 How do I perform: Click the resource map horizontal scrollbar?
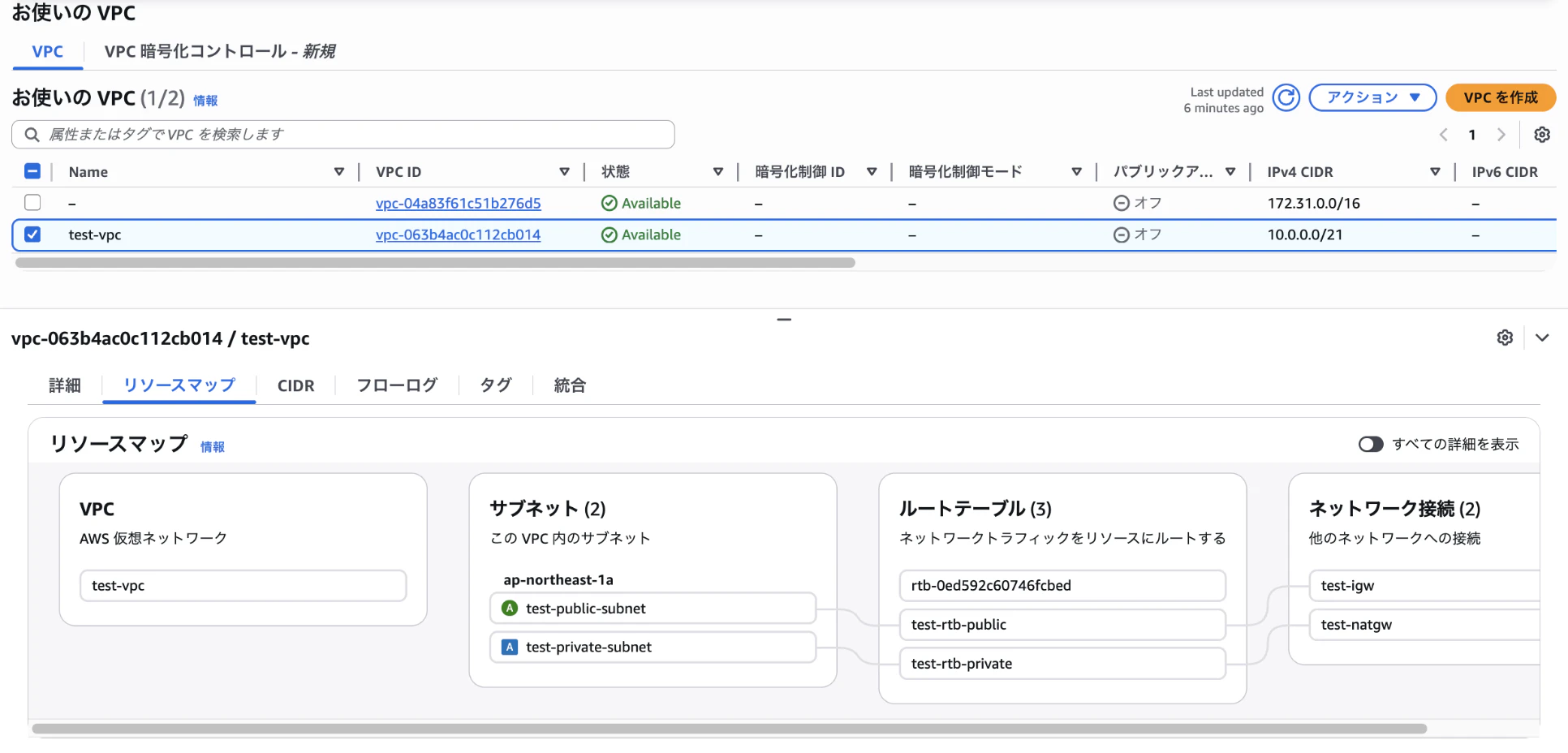pyautogui.click(x=729, y=729)
